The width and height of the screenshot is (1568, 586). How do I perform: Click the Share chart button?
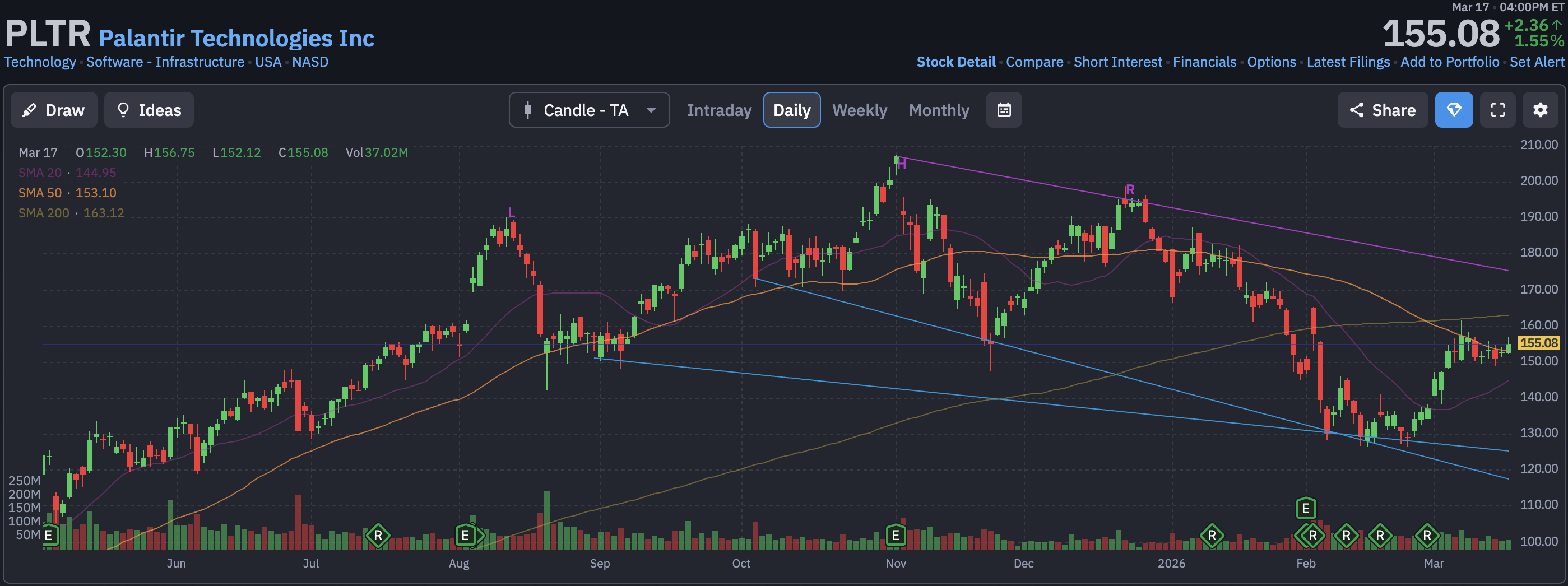click(1382, 110)
